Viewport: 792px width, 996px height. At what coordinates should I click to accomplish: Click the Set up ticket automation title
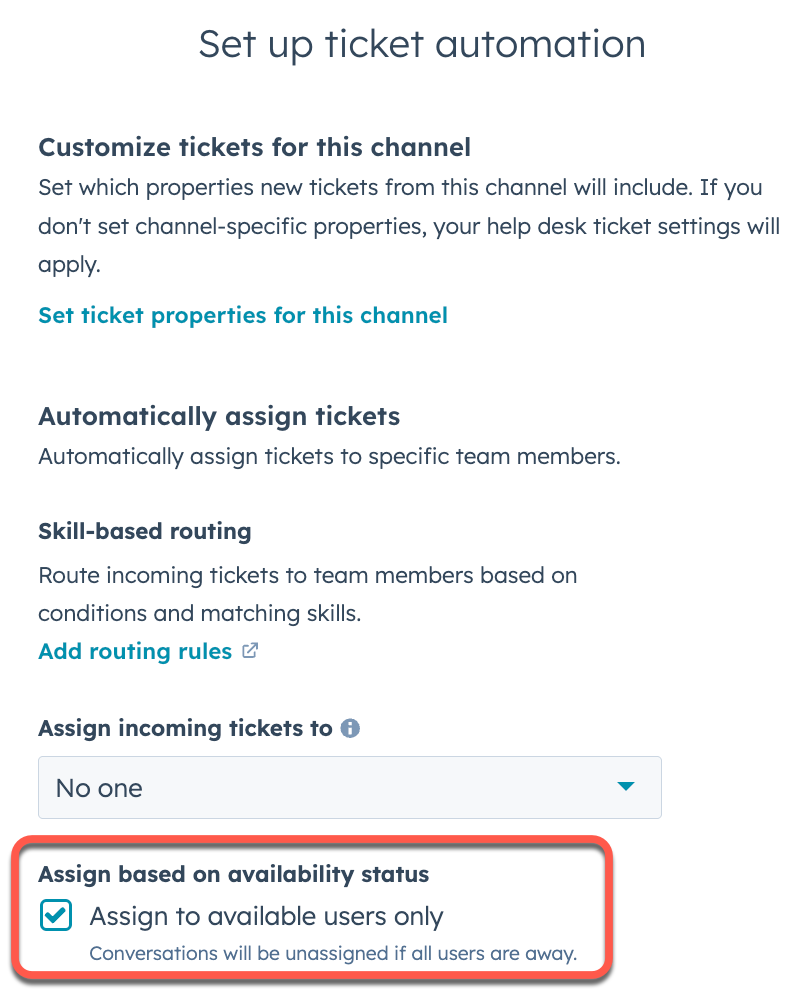[421, 45]
